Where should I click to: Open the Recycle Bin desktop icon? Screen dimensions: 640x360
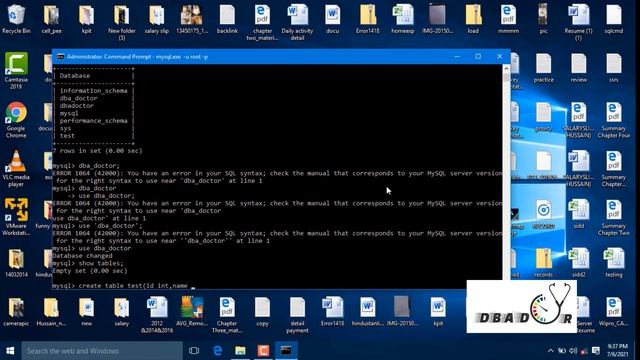[x=16, y=18]
